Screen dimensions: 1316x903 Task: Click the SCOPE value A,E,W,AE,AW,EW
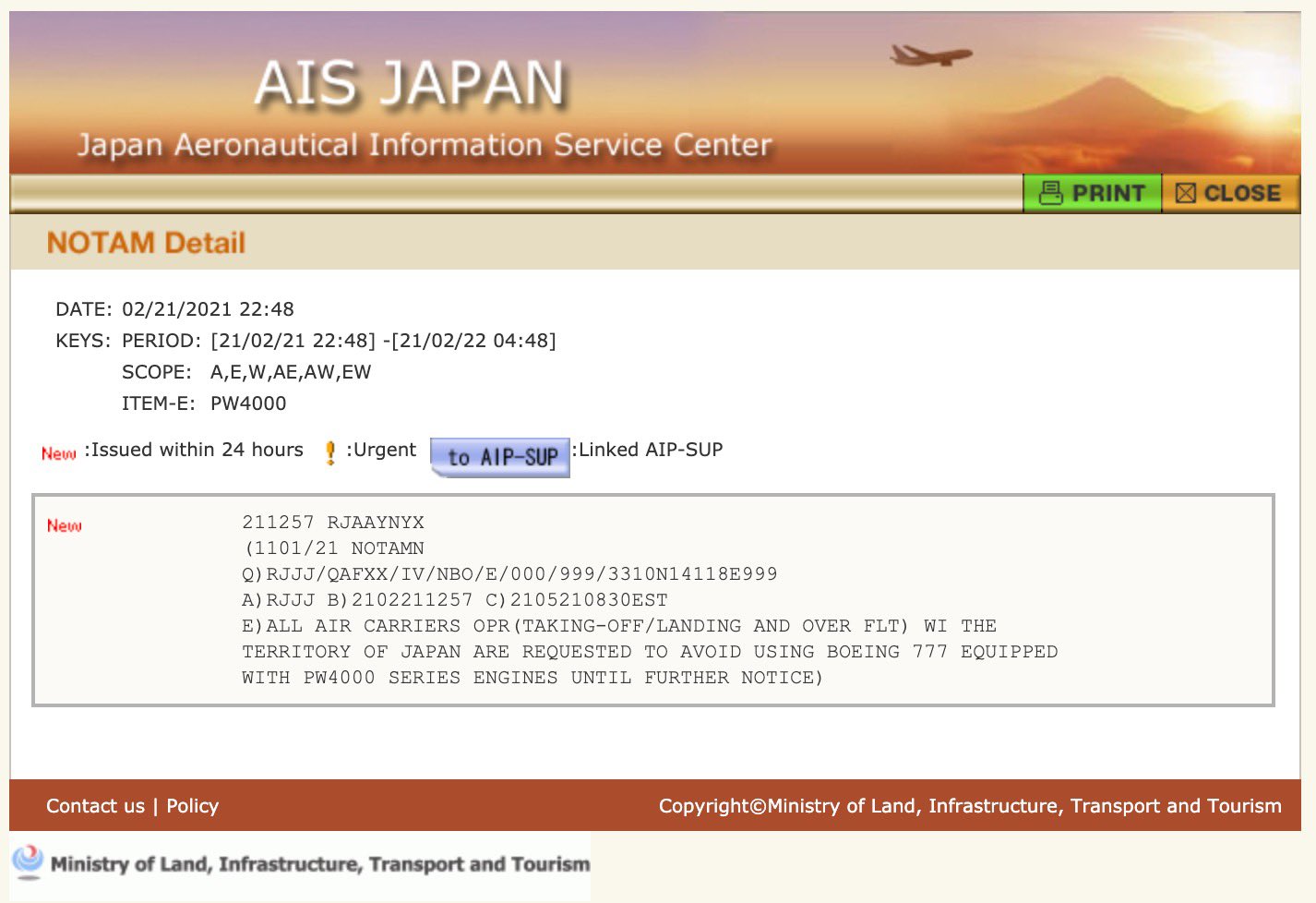(291, 372)
